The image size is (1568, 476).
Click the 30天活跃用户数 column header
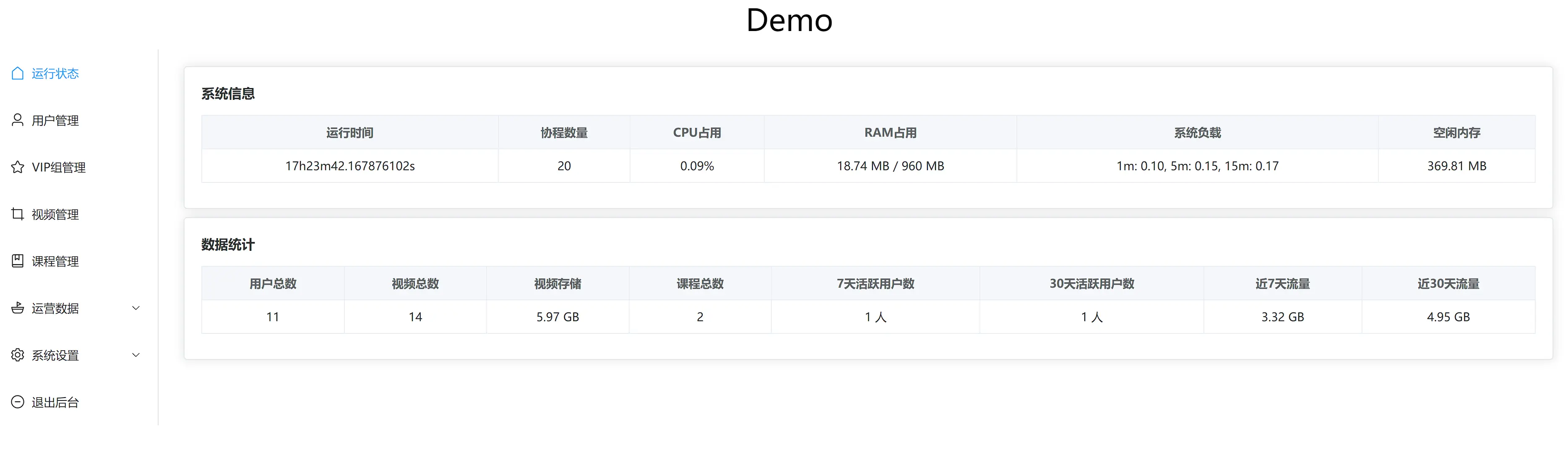(x=1091, y=283)
